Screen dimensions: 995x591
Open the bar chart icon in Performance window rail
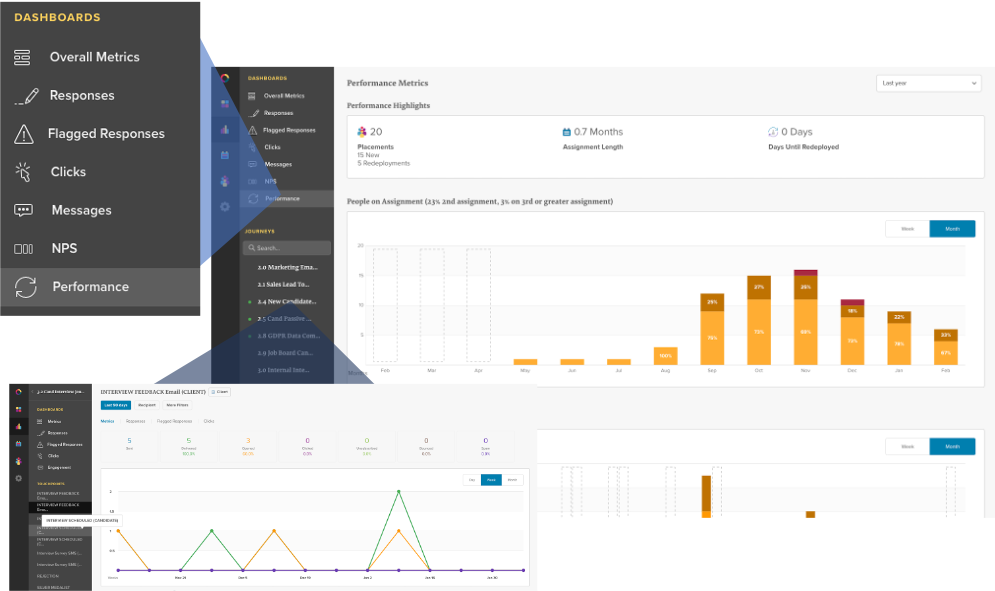(x=225, y=129)
